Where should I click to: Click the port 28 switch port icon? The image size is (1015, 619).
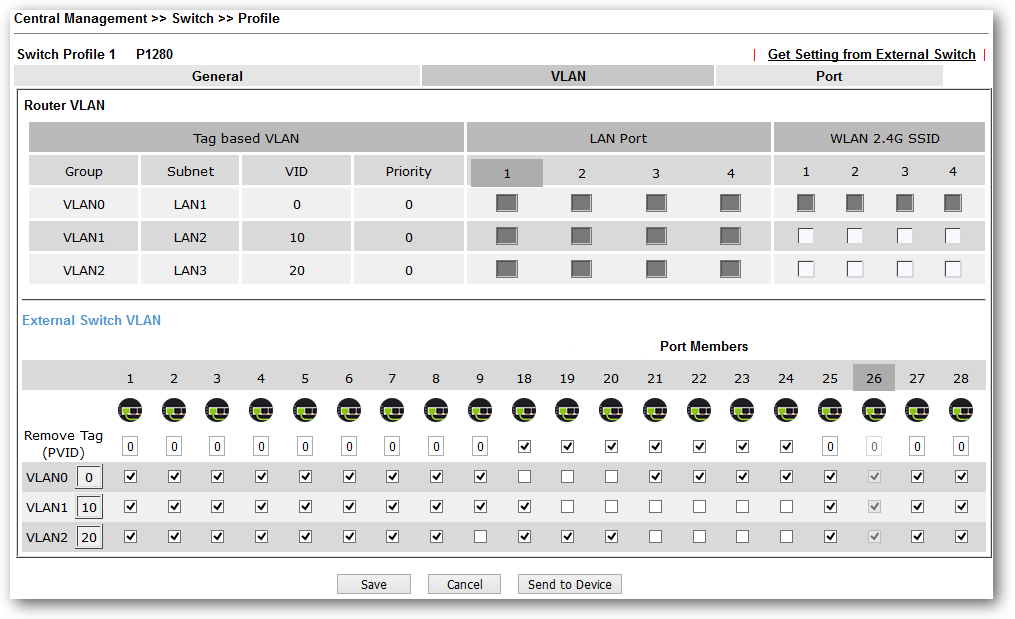[961, 410]
